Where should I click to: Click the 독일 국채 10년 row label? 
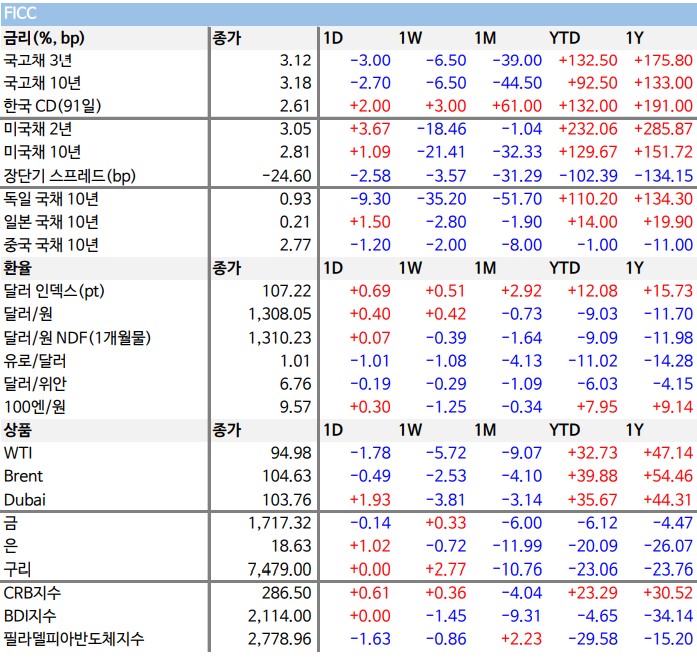(51, 199)
